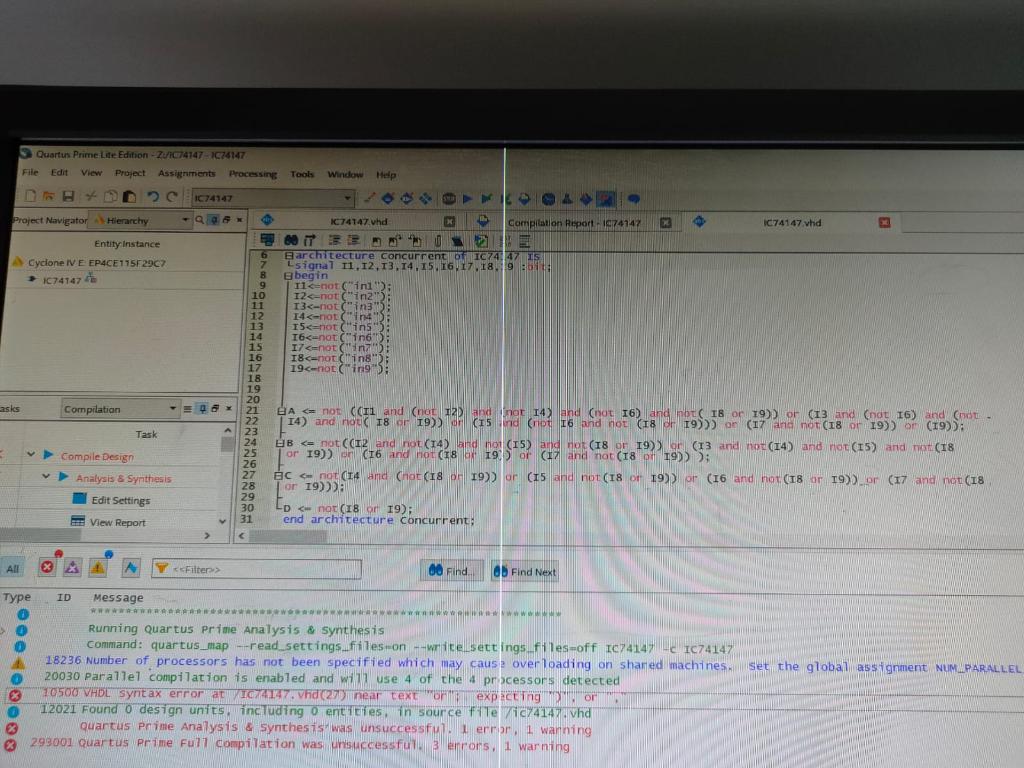Toggle the critical warning messages filter

click(x=73, y=568)
